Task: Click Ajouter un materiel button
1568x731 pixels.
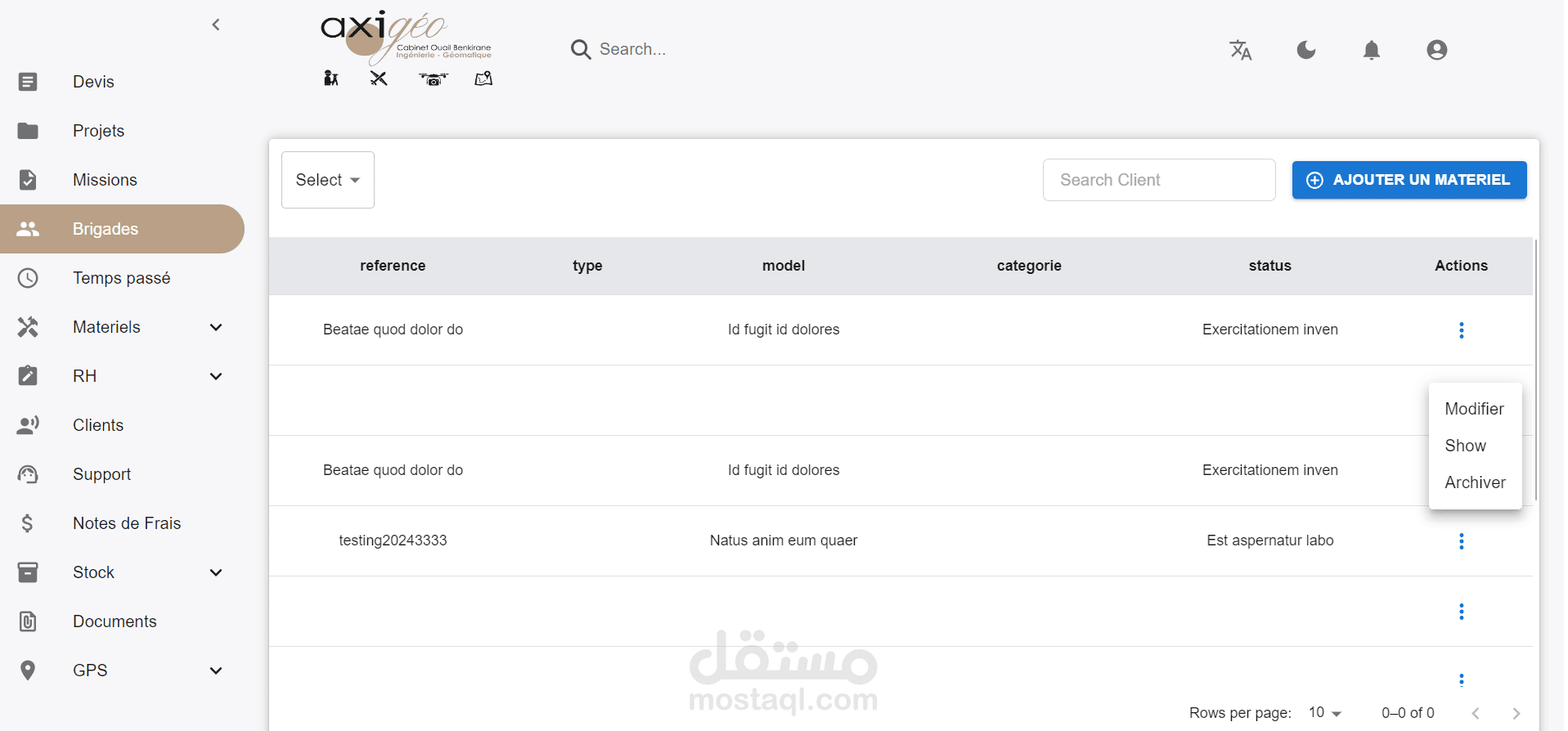Action: 1409,180
